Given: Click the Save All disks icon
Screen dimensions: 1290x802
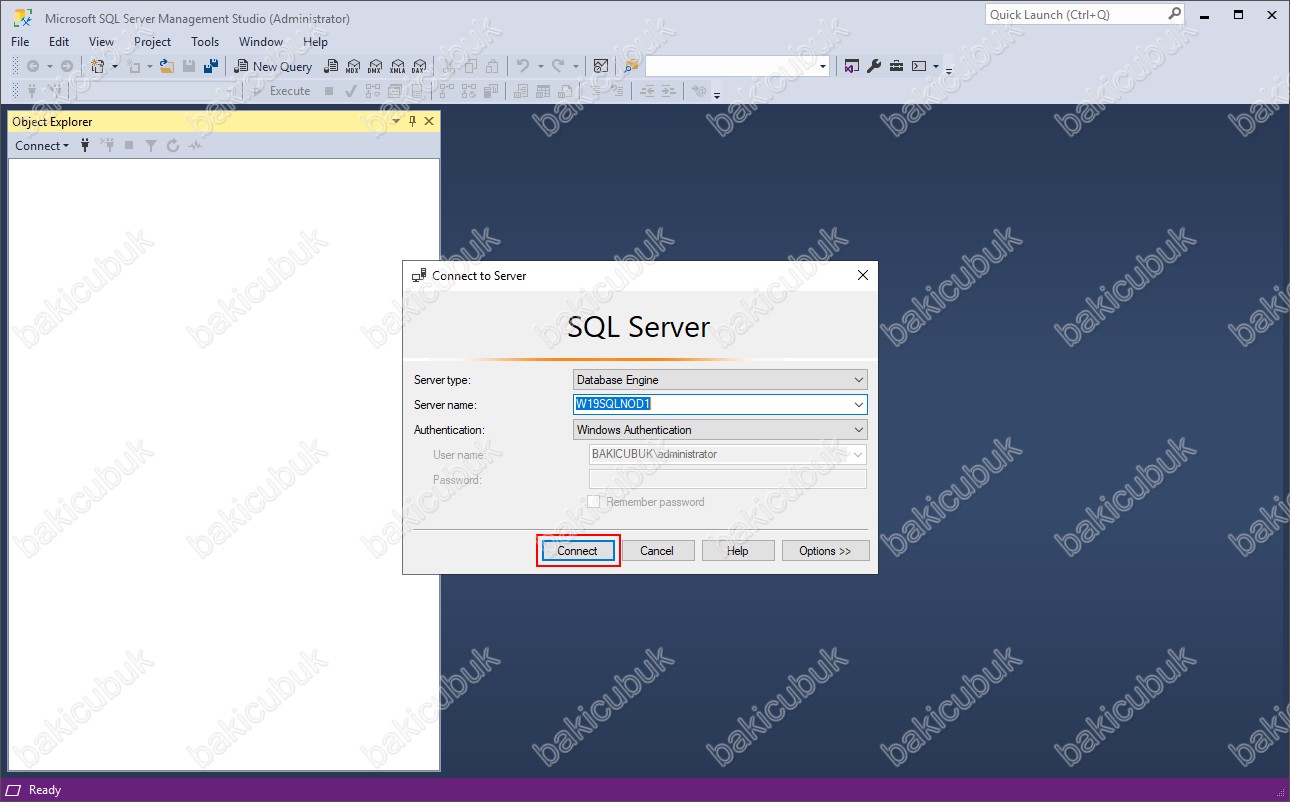Looking at the screenshot, I should 210,66.
